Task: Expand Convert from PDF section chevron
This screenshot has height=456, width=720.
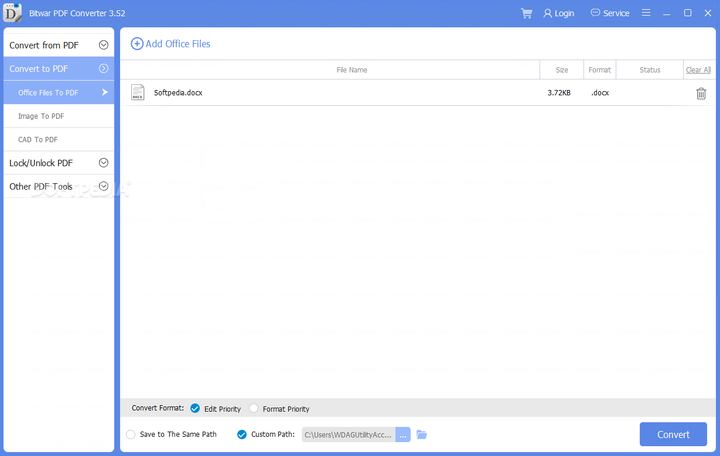Action: pos(104,45)
